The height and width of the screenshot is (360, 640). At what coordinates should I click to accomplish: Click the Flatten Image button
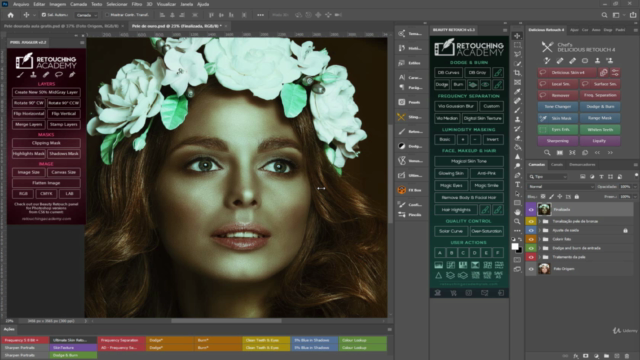[46, 183]
